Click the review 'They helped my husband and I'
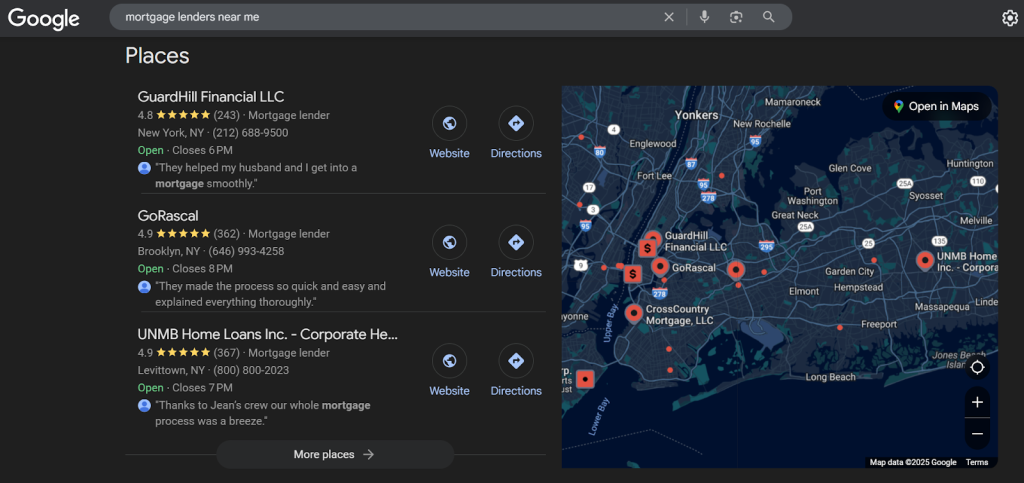This screenshot has width=1024, height=483. 256,176
